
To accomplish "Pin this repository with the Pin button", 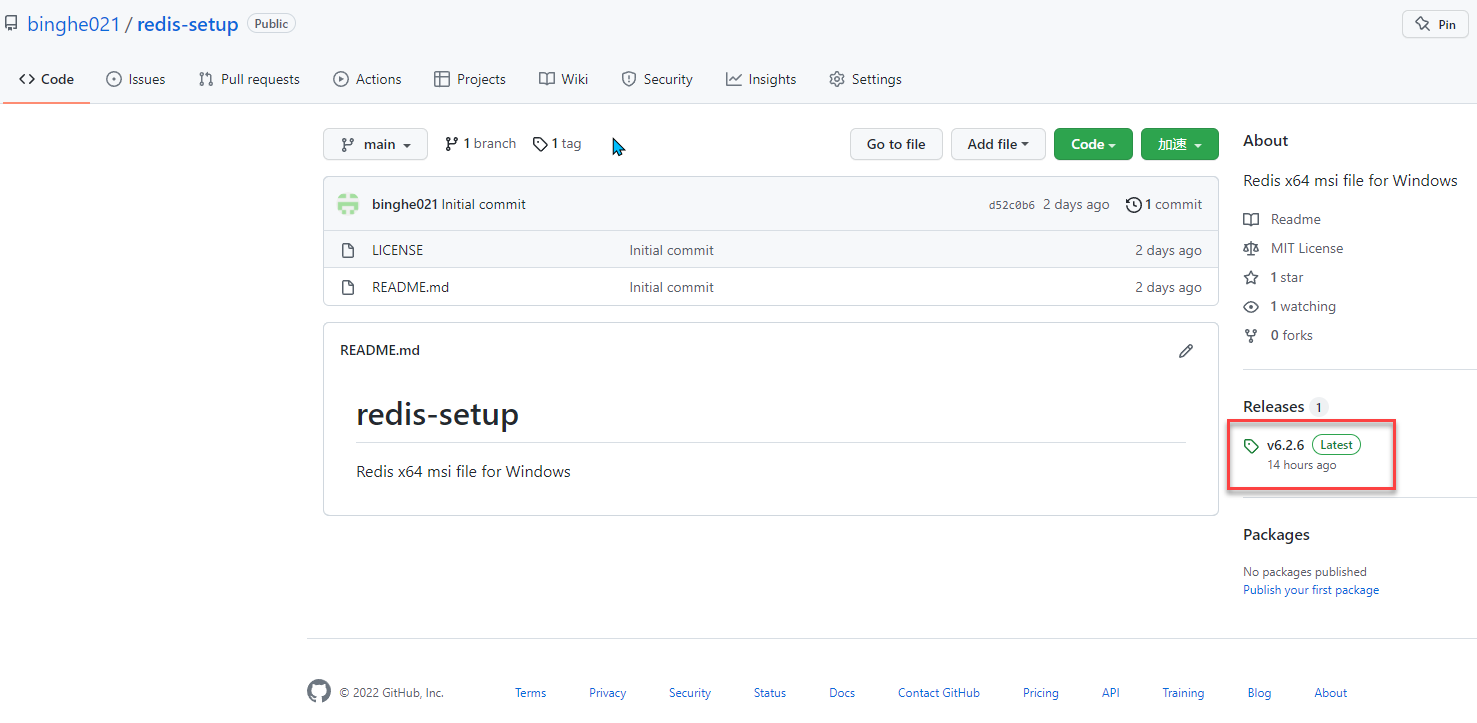I will point(1435,25).
